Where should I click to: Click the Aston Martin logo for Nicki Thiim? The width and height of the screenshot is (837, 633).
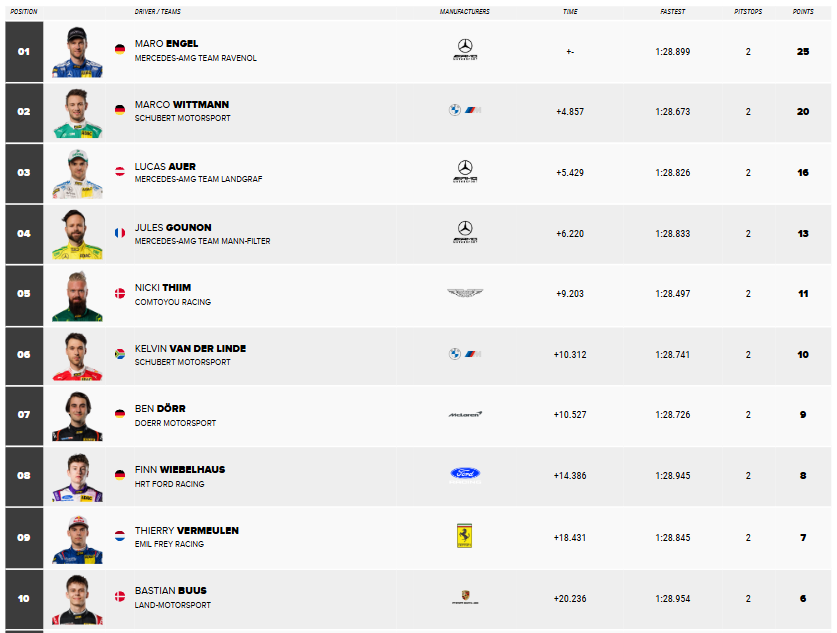pyautogui.click(x=465, y=293)
